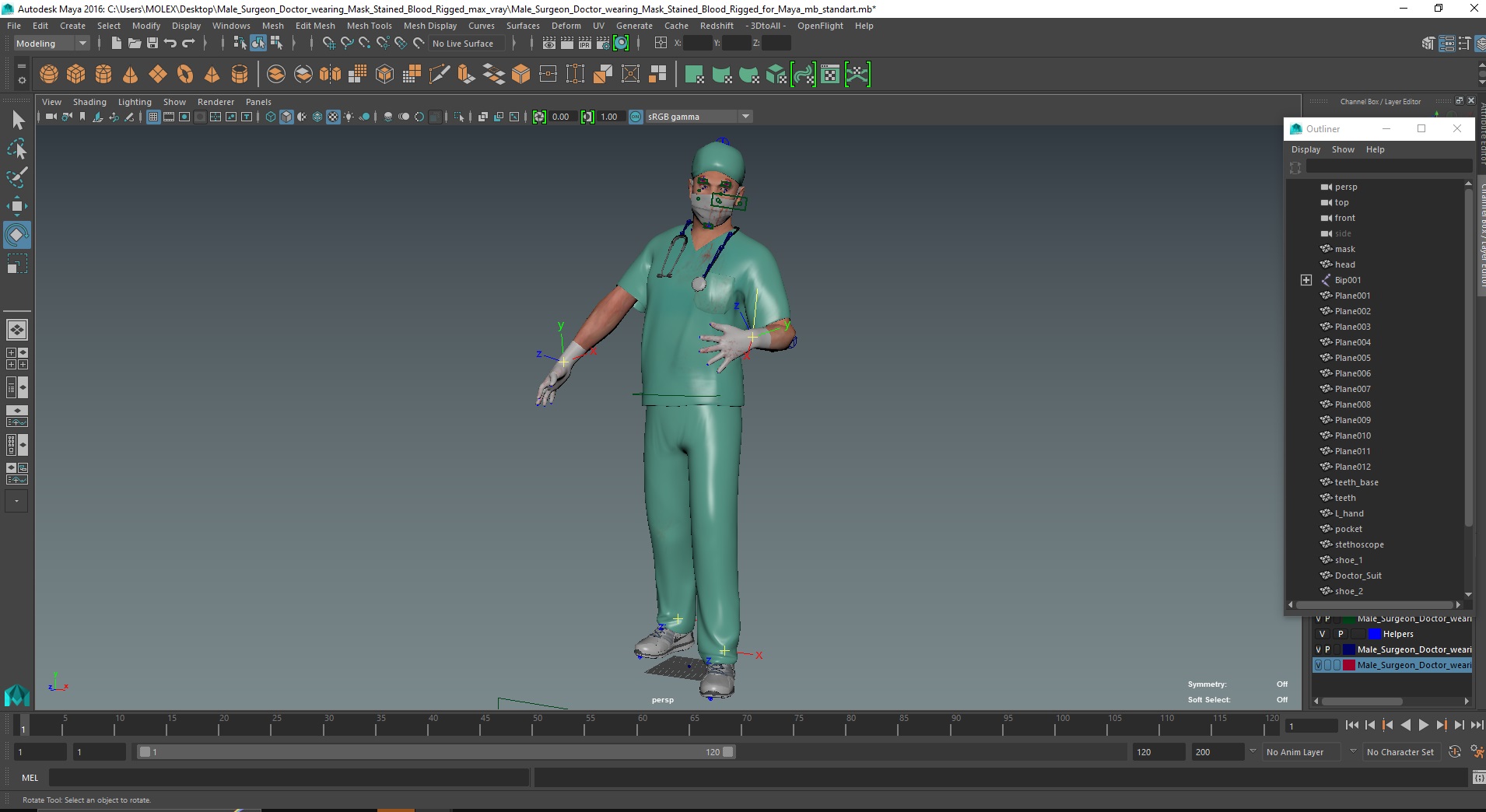Image resolution: width=1486 pixels, height=812 pixels.
Task: Toggle color management ON button
Action: [636, 117]
